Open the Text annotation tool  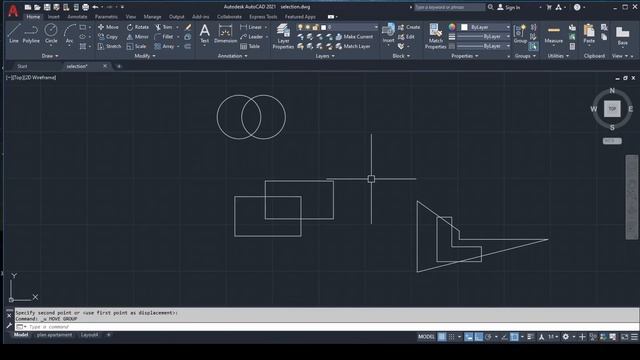204,33
